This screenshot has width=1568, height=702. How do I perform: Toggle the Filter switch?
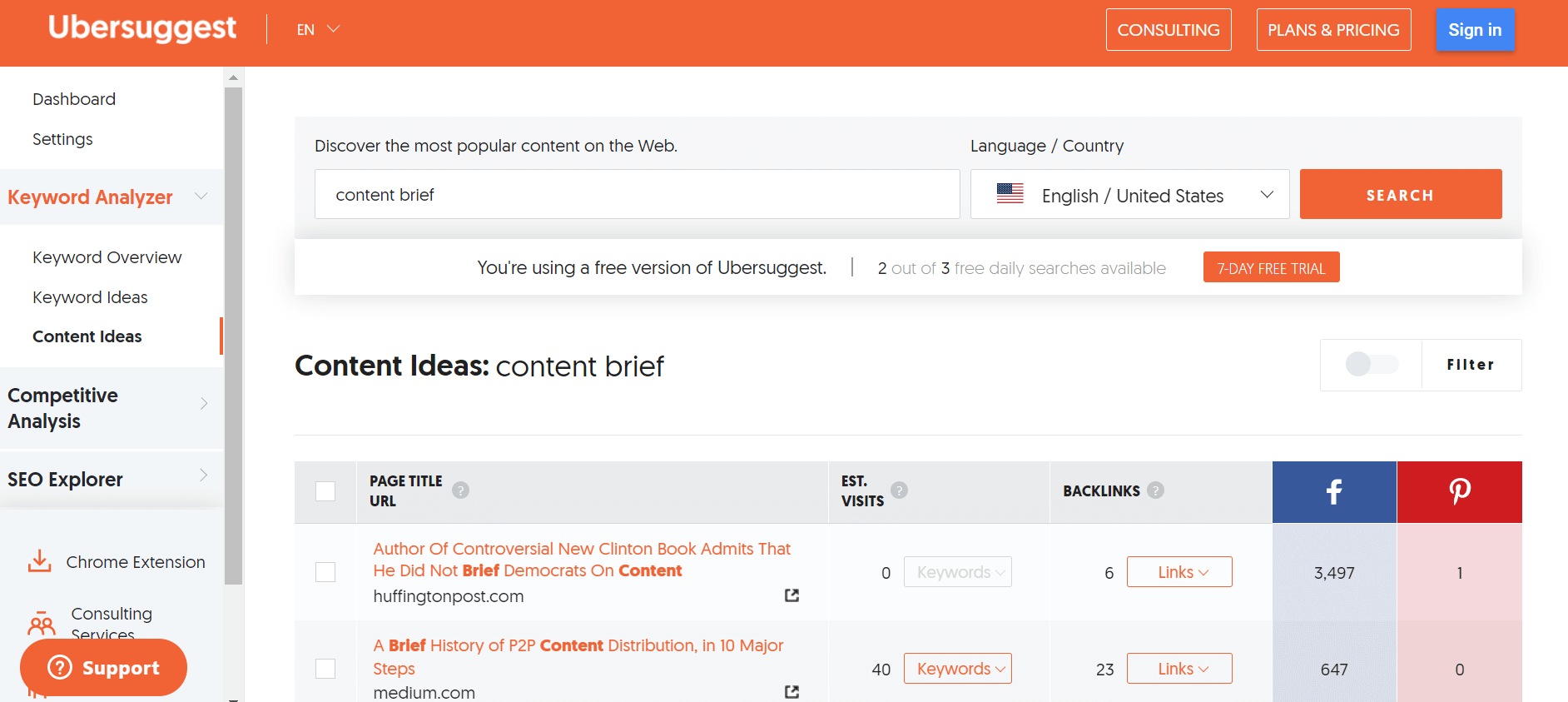[x=1372, y=364]
